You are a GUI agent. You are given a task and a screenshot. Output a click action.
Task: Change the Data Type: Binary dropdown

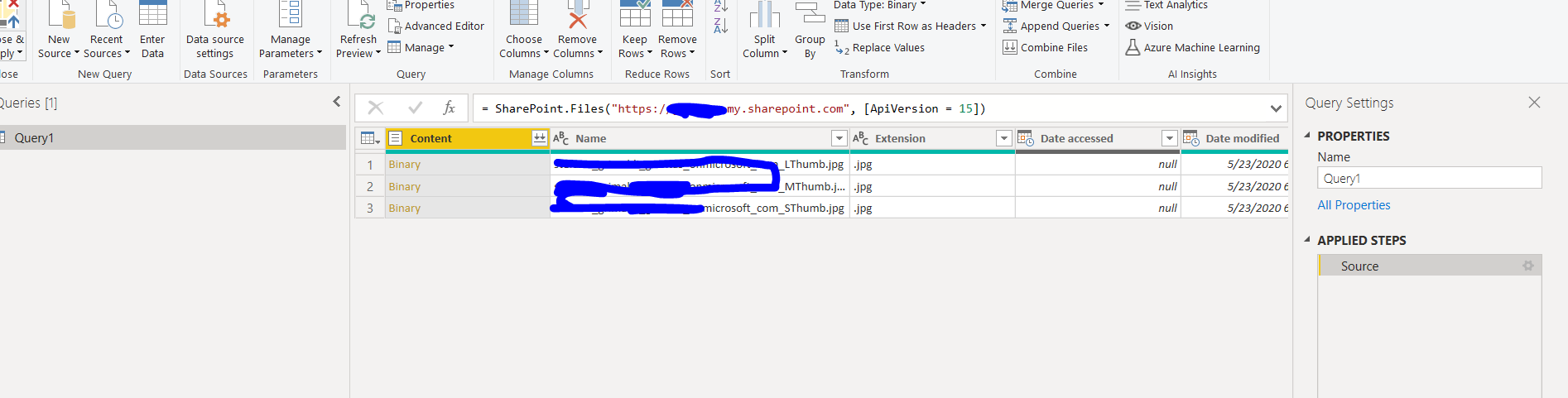[880, 5]
